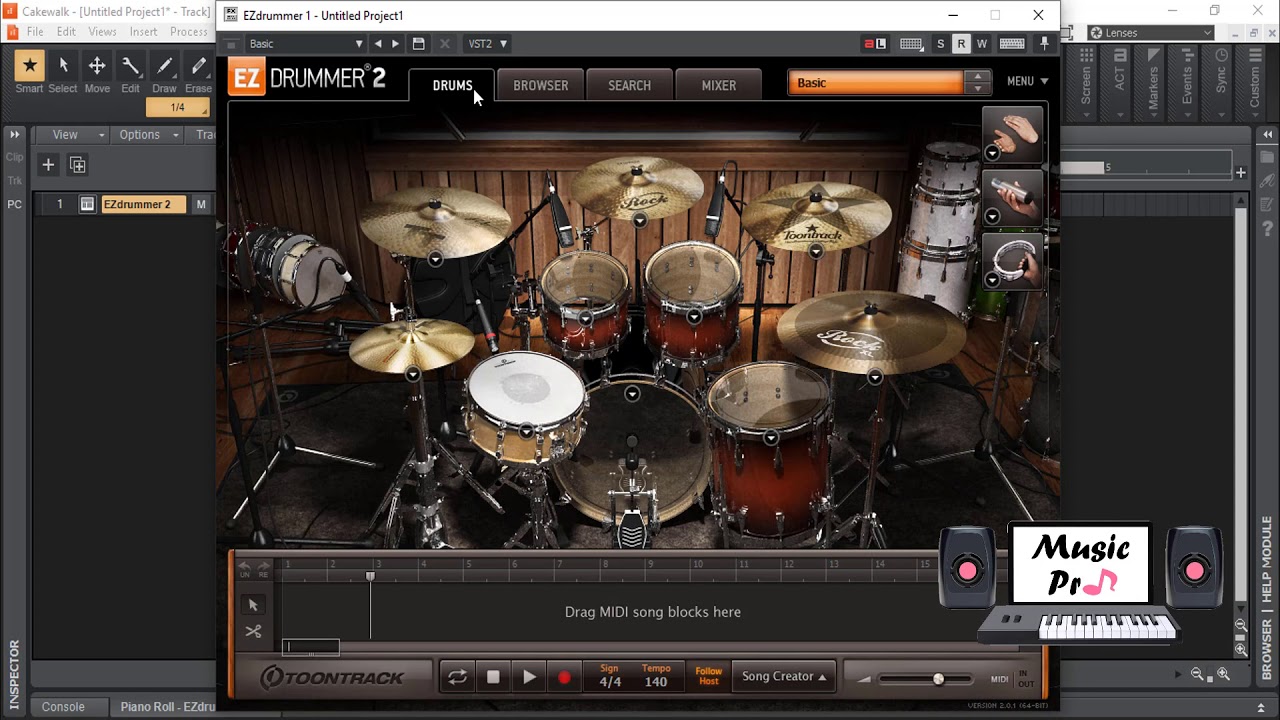Toggle Solo (S) in plugin header
The height and width of the screenshot is (720, 1280).
(x=940, y=44)
